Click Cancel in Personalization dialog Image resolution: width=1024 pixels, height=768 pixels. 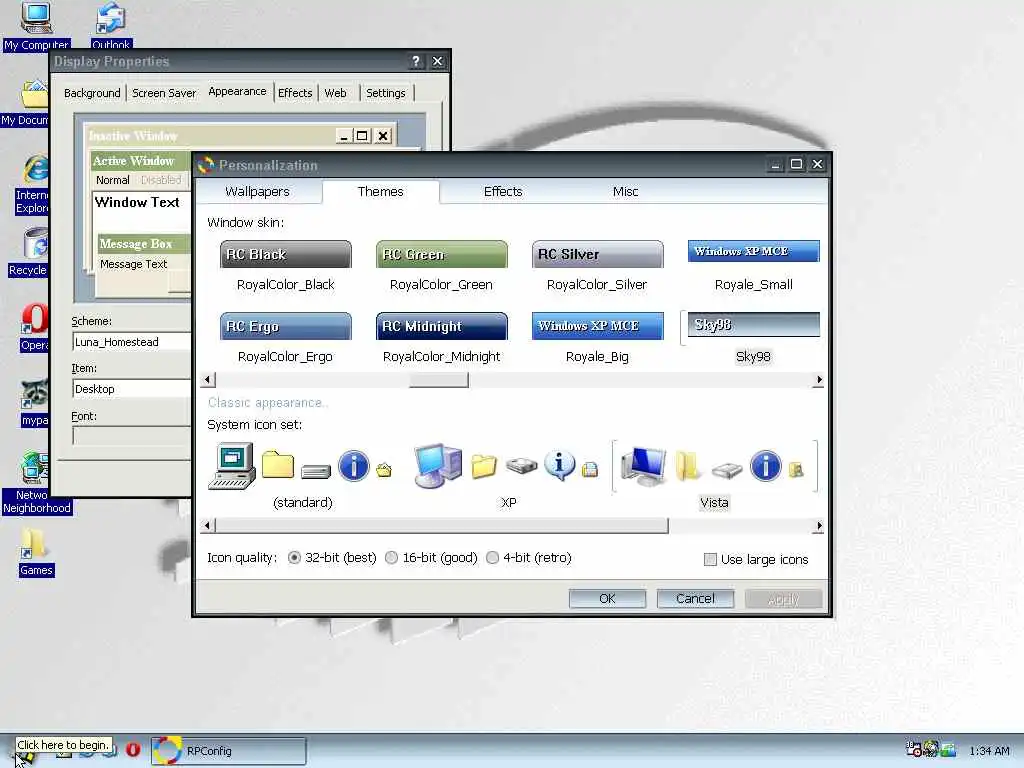696,599
